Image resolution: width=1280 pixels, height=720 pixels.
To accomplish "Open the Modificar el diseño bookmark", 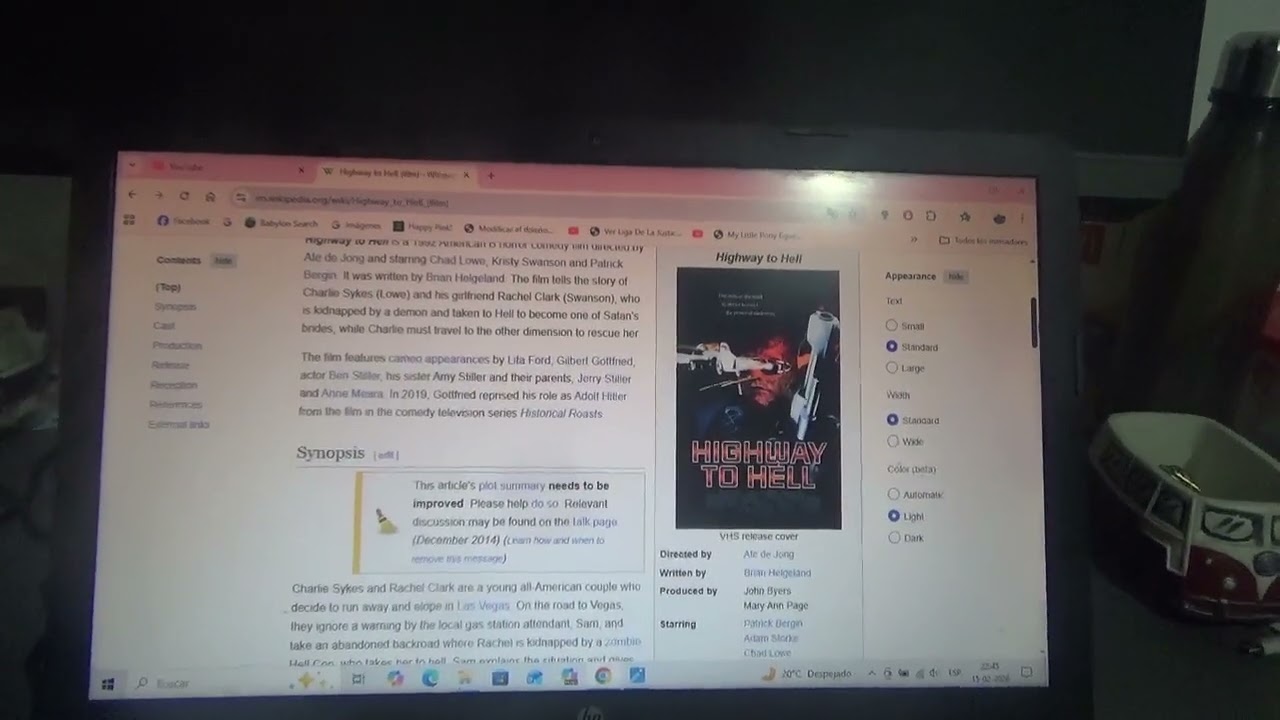I will click(509, 228).
